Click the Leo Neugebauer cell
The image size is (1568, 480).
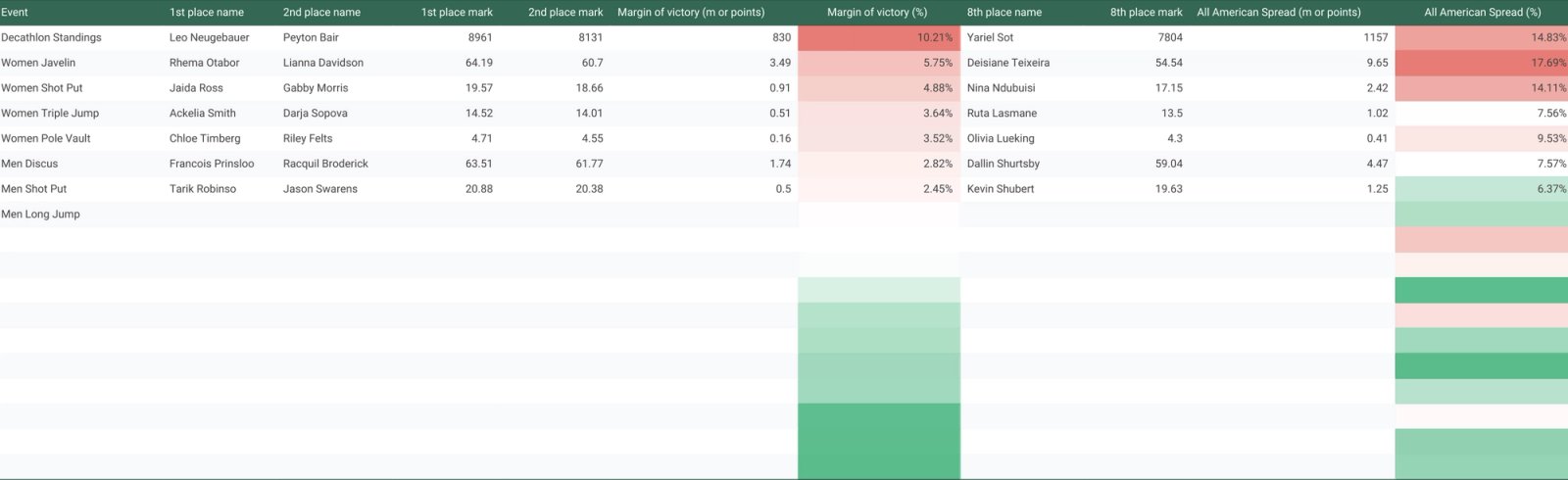coord(209,37)
